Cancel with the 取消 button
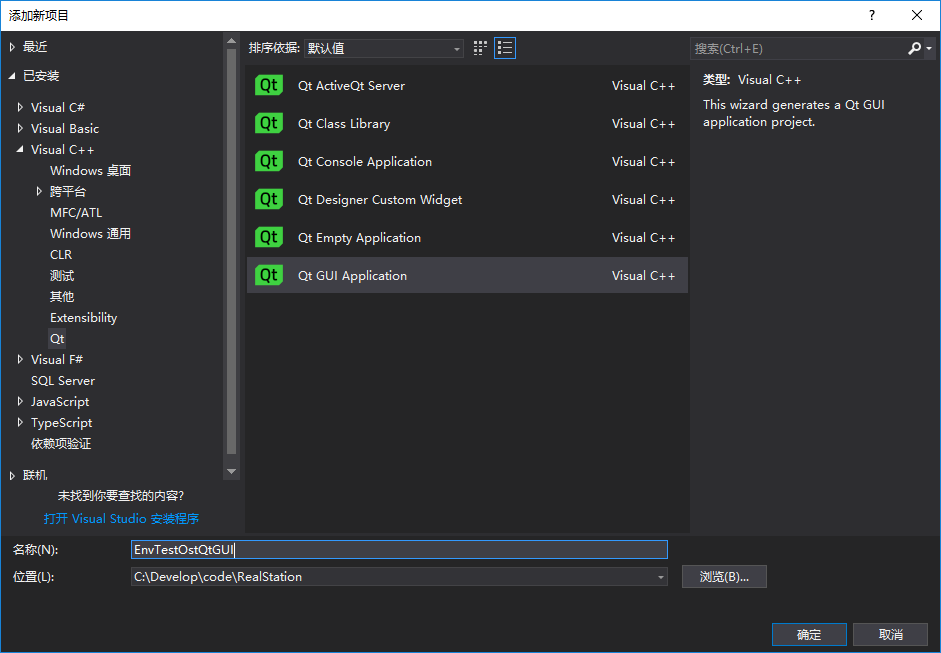941x653 pixels. click(891, 634)
